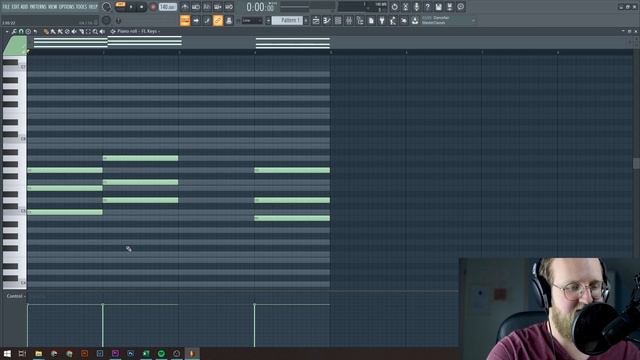Screen dimensions: 640x360
Task: Click the tempo 140 field
Action: pyautogui.click(x=167, y=7)
